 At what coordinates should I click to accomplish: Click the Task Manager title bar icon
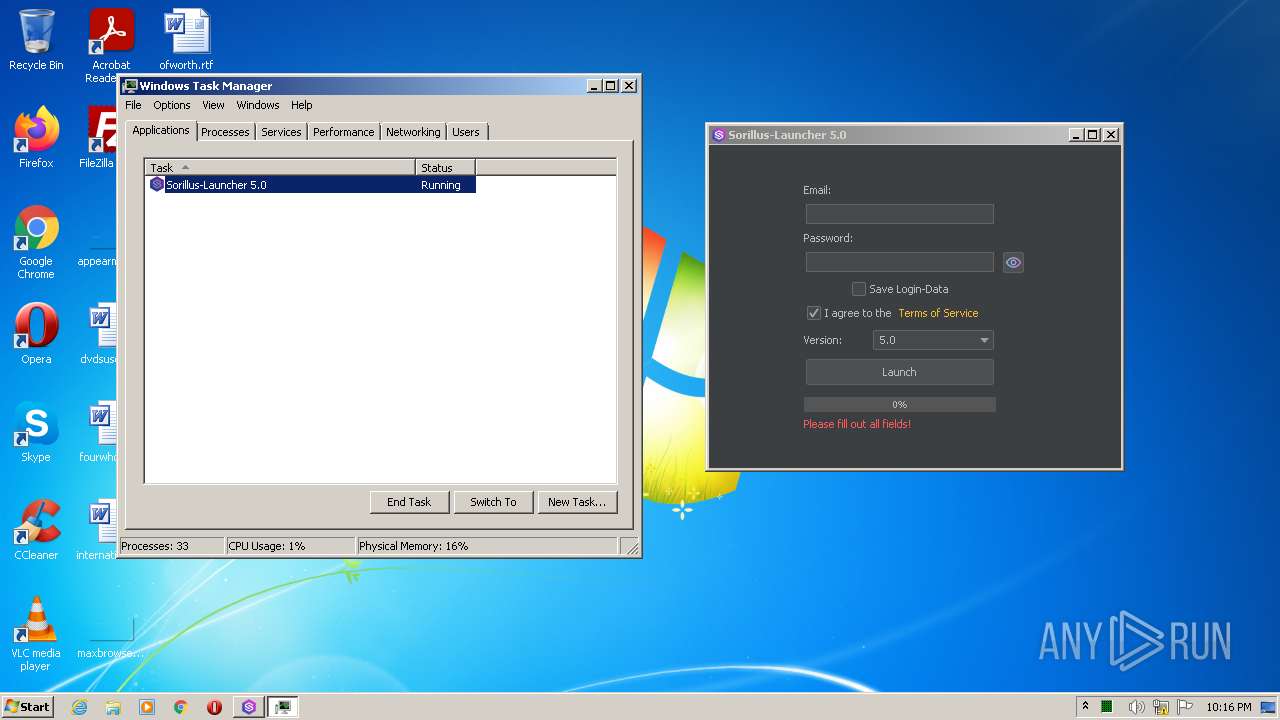click(130, 86)
